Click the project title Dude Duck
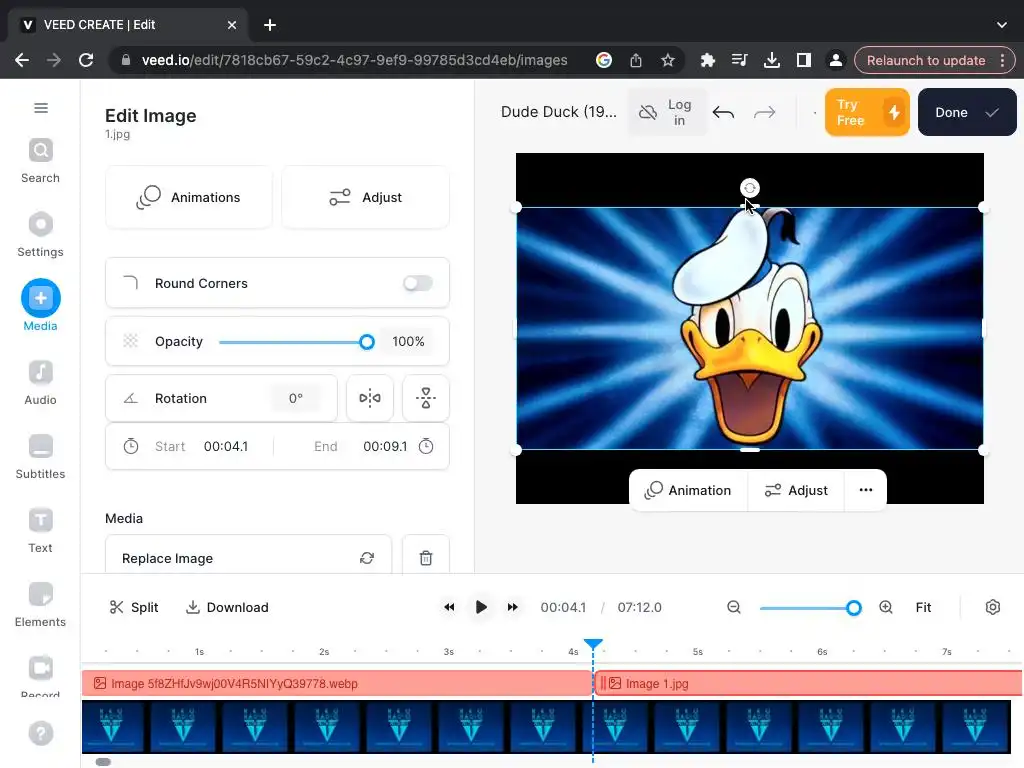 (558, 112)
